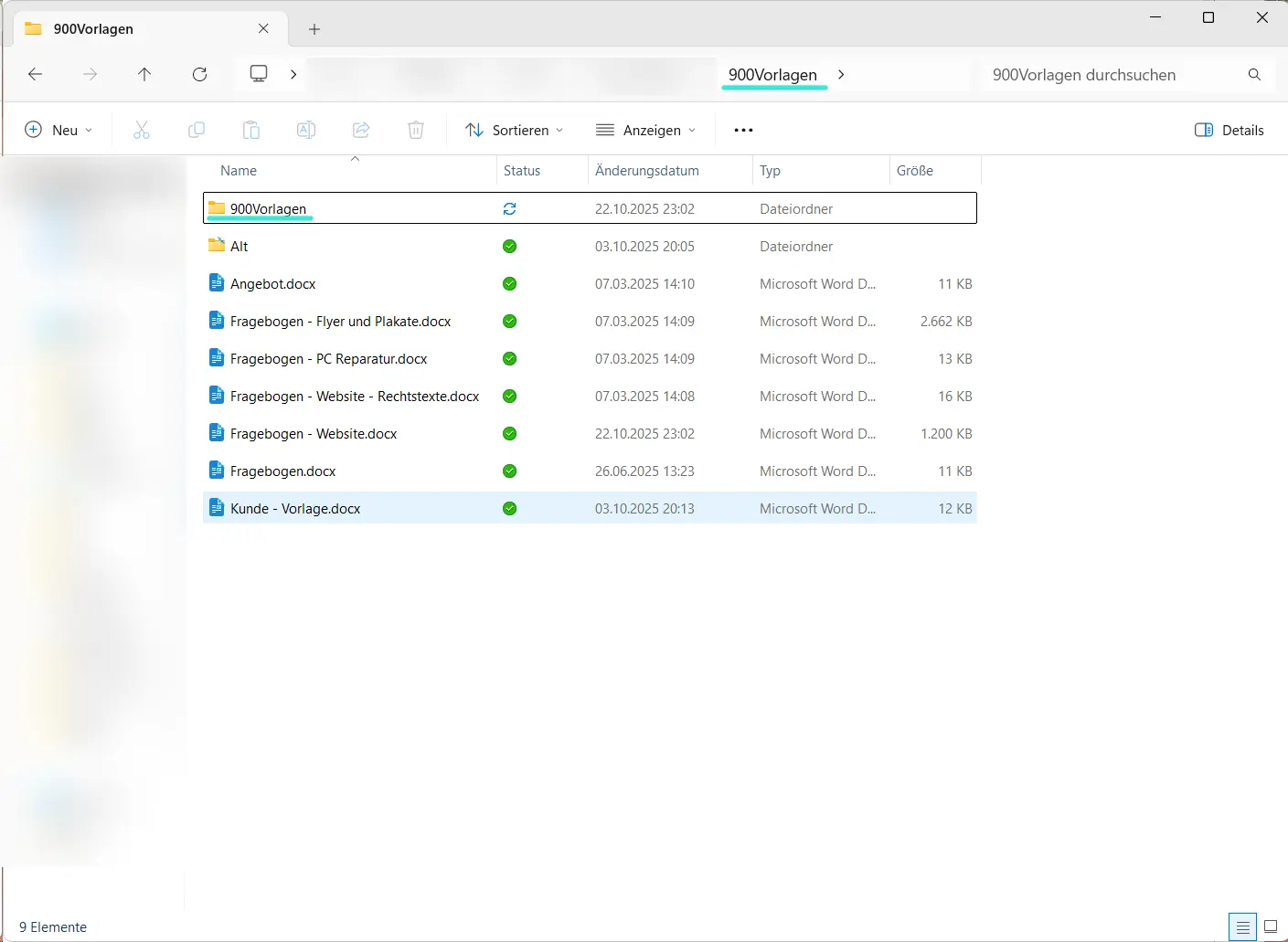Viewport: 1288px width, 942px height.
Task: Open the more options ellipsis menu
Action: [x=743, y=130]
